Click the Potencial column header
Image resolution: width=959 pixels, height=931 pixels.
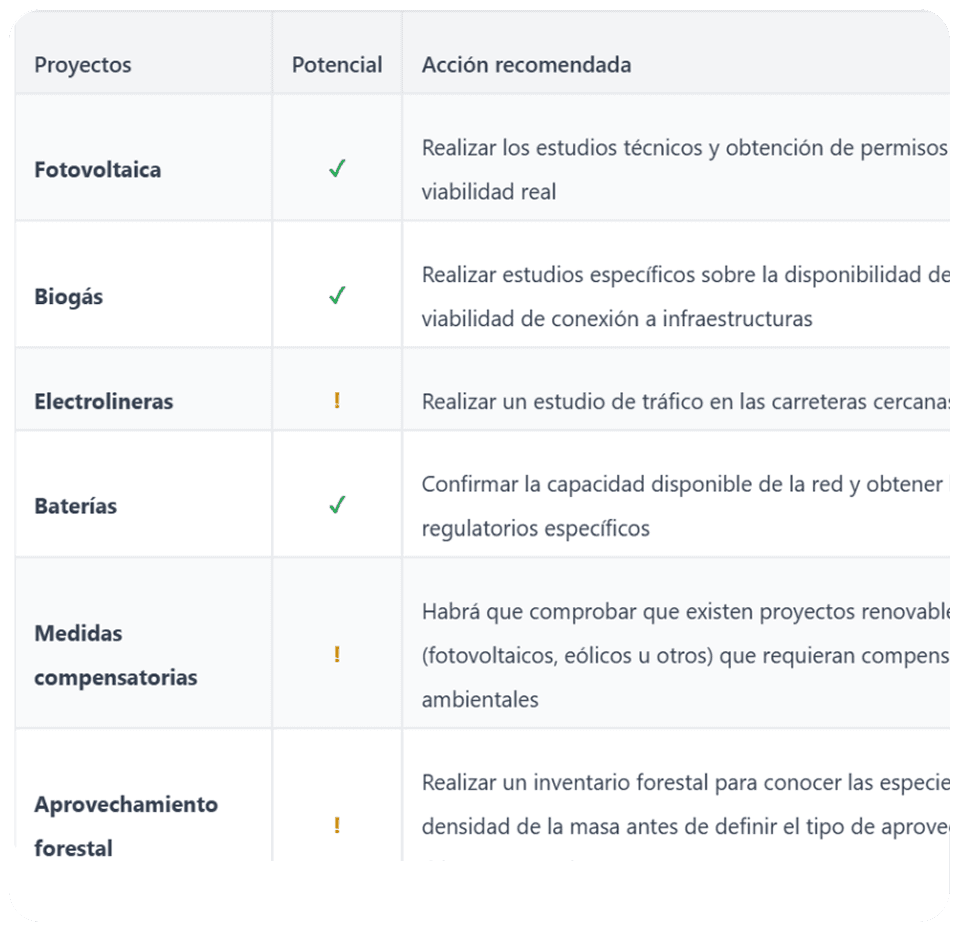tap(337, 65)
